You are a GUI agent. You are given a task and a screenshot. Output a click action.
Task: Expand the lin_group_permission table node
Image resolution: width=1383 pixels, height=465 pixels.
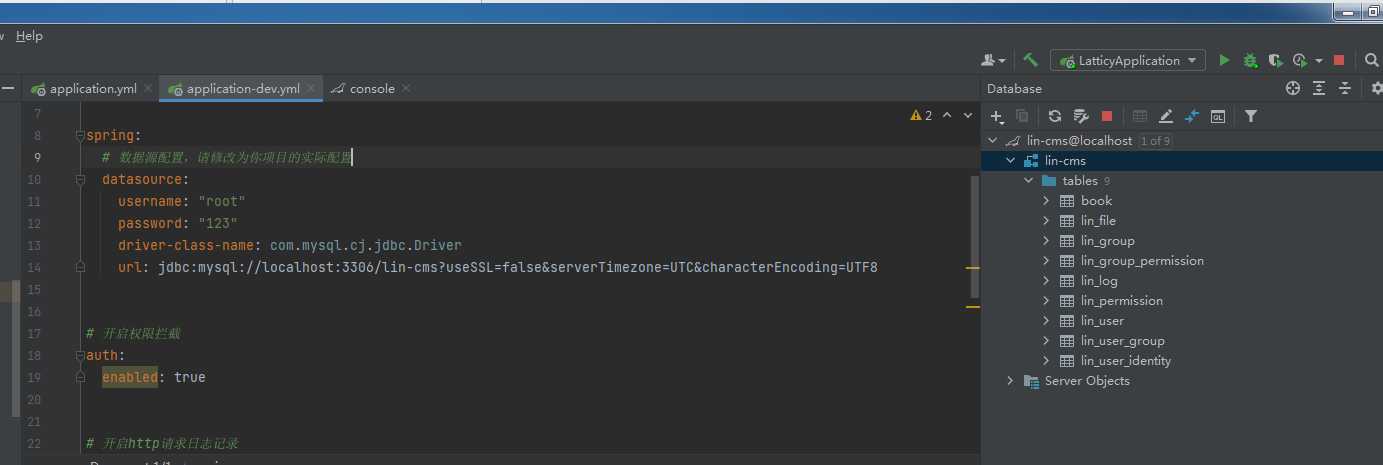pyautogui.click(x=1046, y=261)
